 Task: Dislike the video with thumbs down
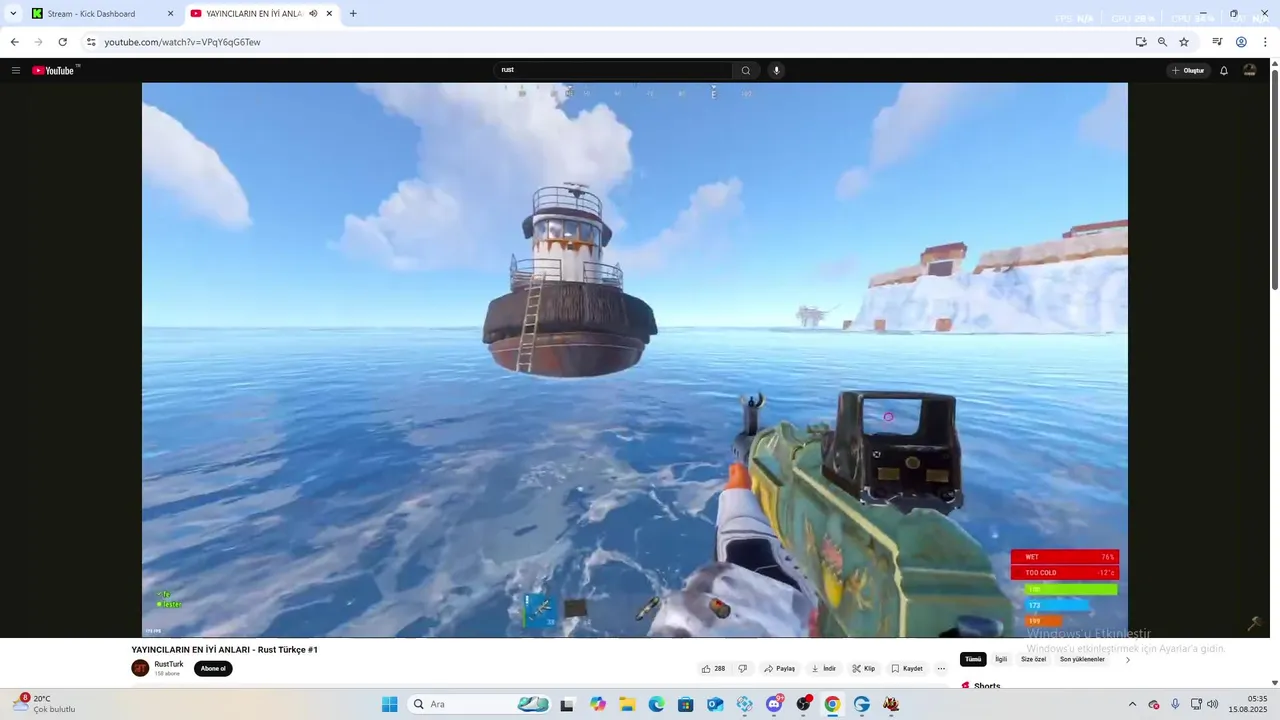click(742, 668)
